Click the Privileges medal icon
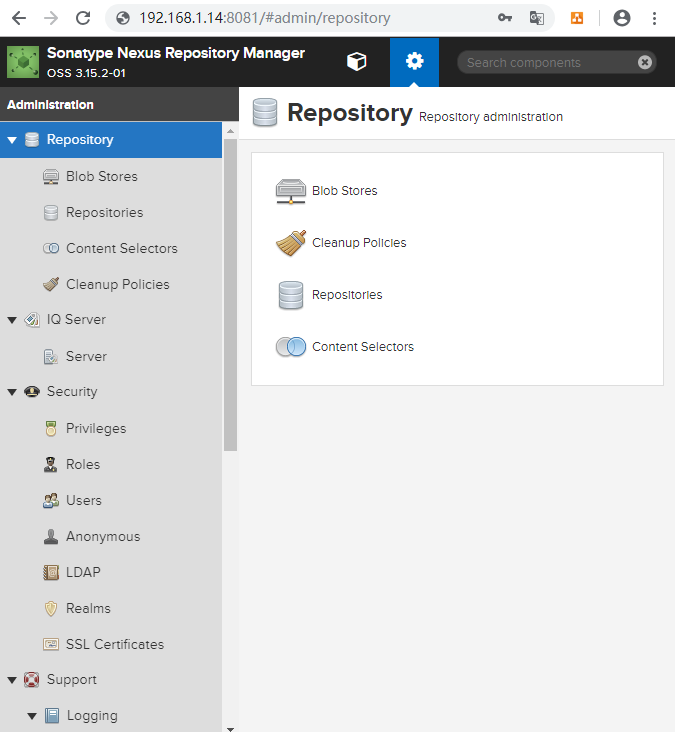The height and width of the screenshot is (732, 675). coord(51,428)
